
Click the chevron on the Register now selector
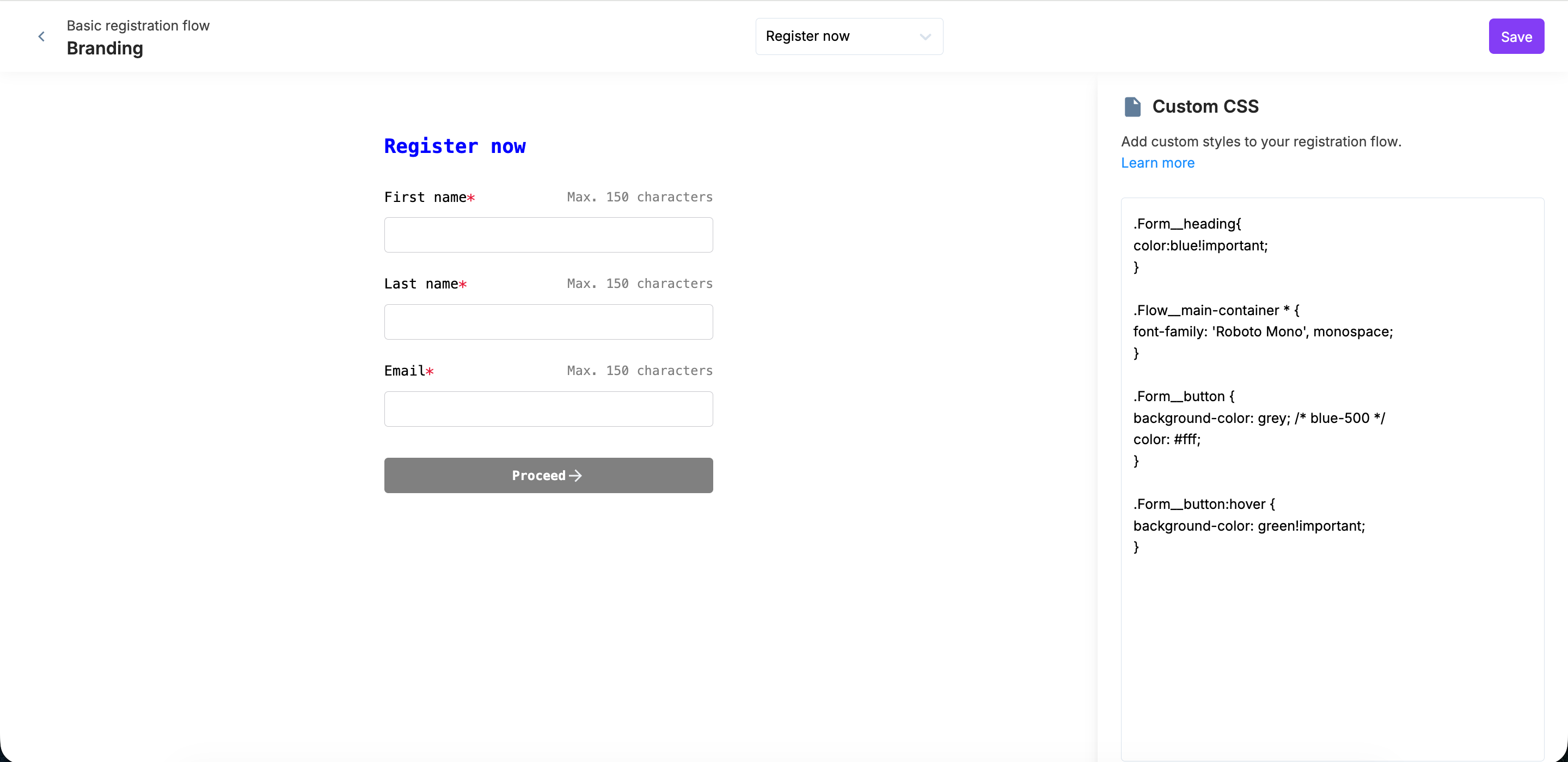926,36
